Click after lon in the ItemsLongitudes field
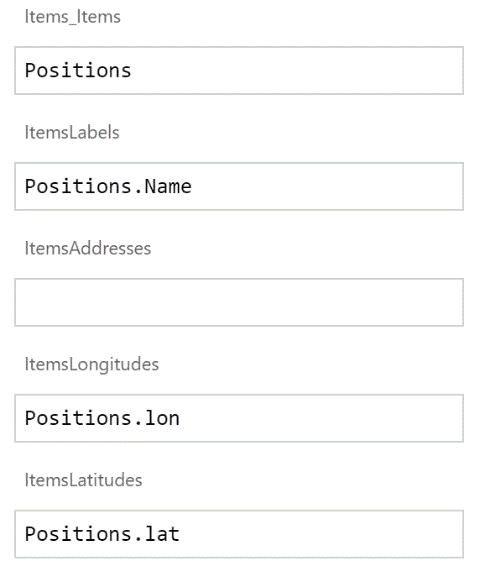 point(181,418)
